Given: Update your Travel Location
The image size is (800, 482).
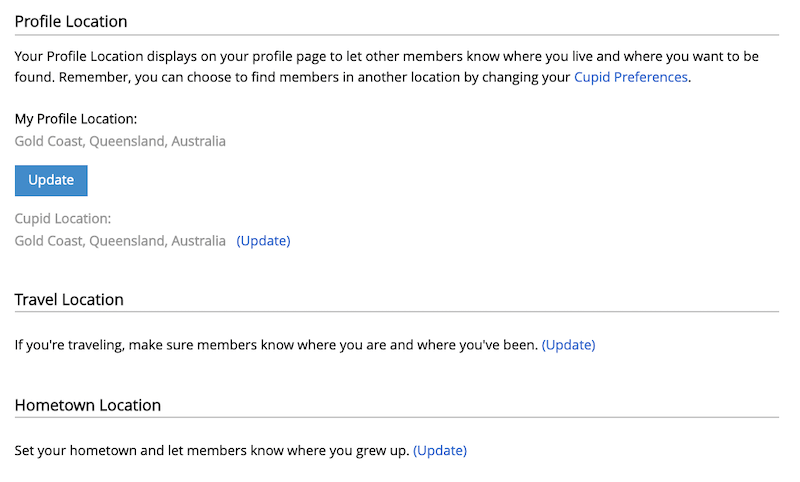Looking at the screenshot, I should pyautogui.click(x=568, y=345).
